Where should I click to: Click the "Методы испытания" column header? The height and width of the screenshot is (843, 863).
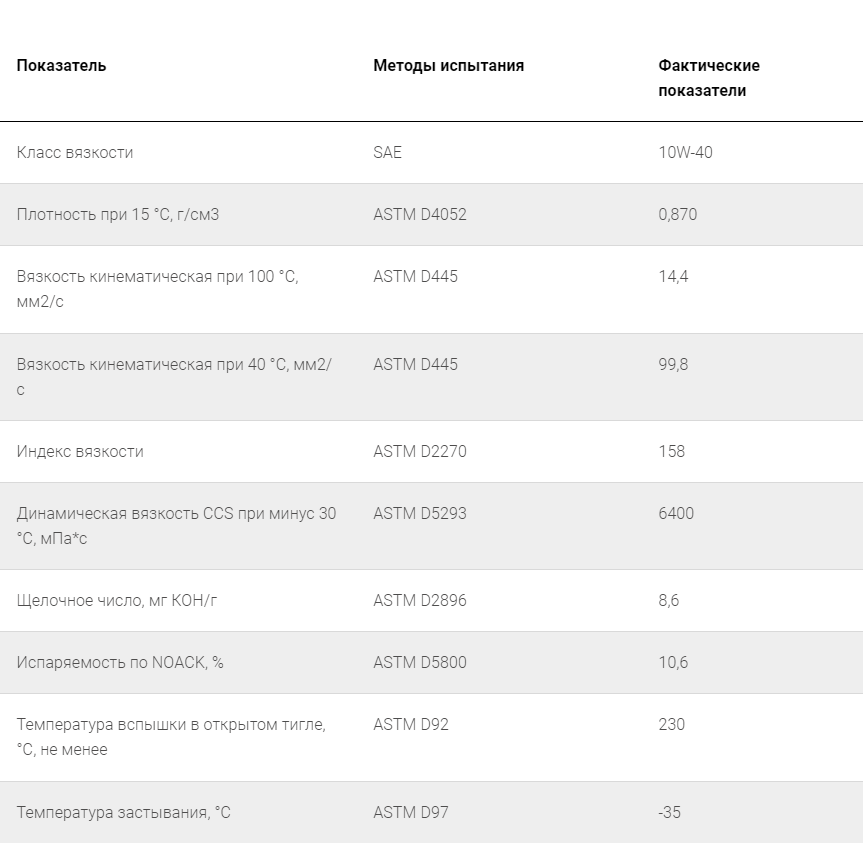coord(448,66)
